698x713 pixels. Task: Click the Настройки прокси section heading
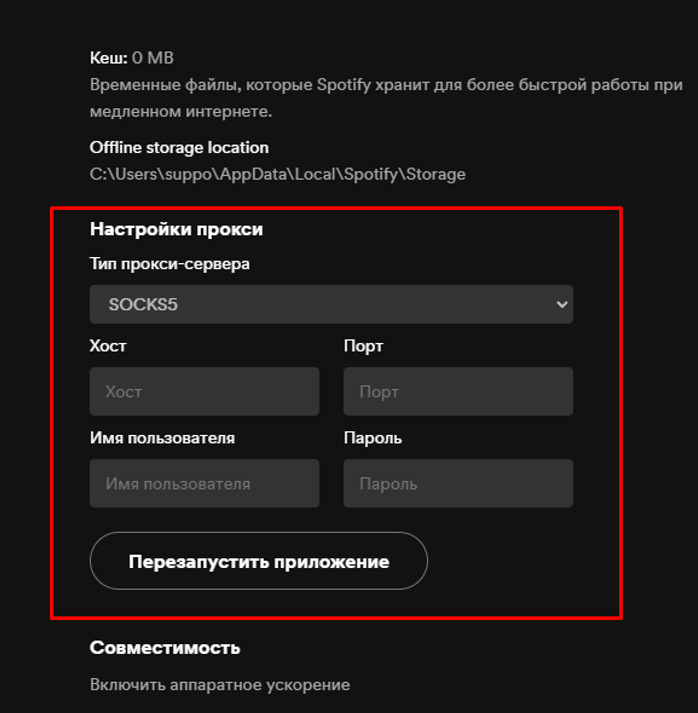(x=176, y=229)
